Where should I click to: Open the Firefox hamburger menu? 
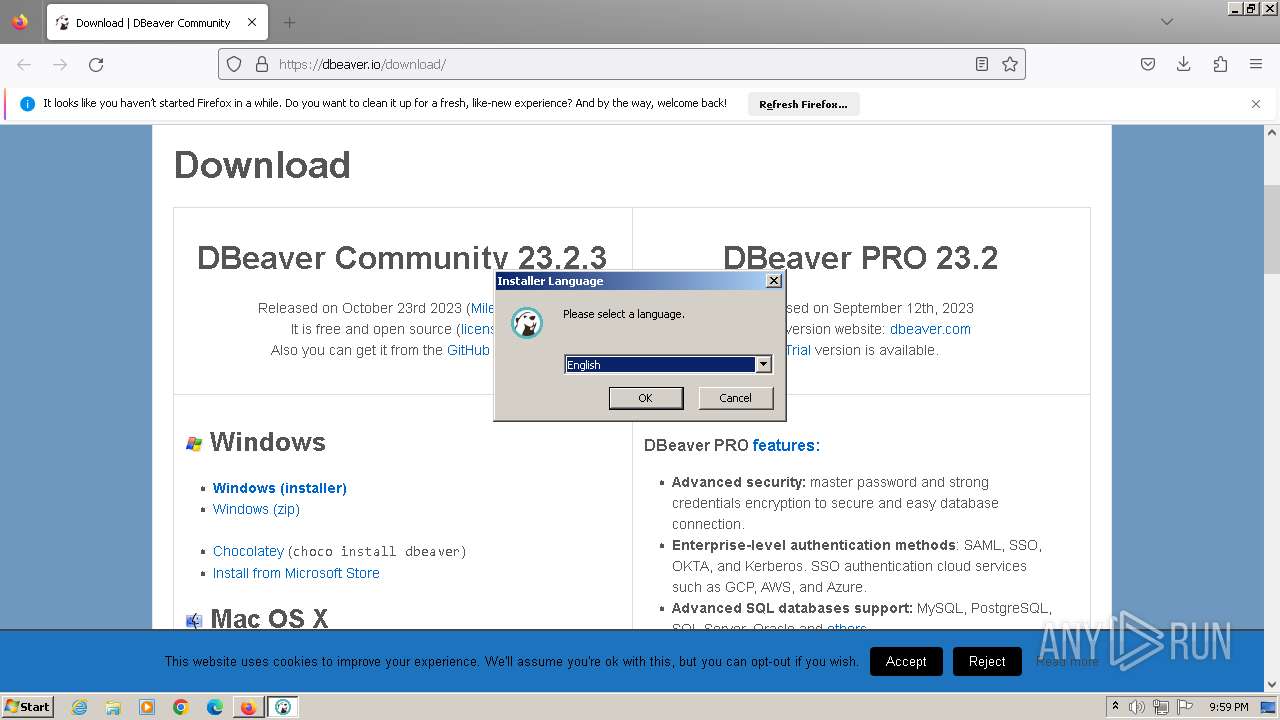pos(1256,64)
